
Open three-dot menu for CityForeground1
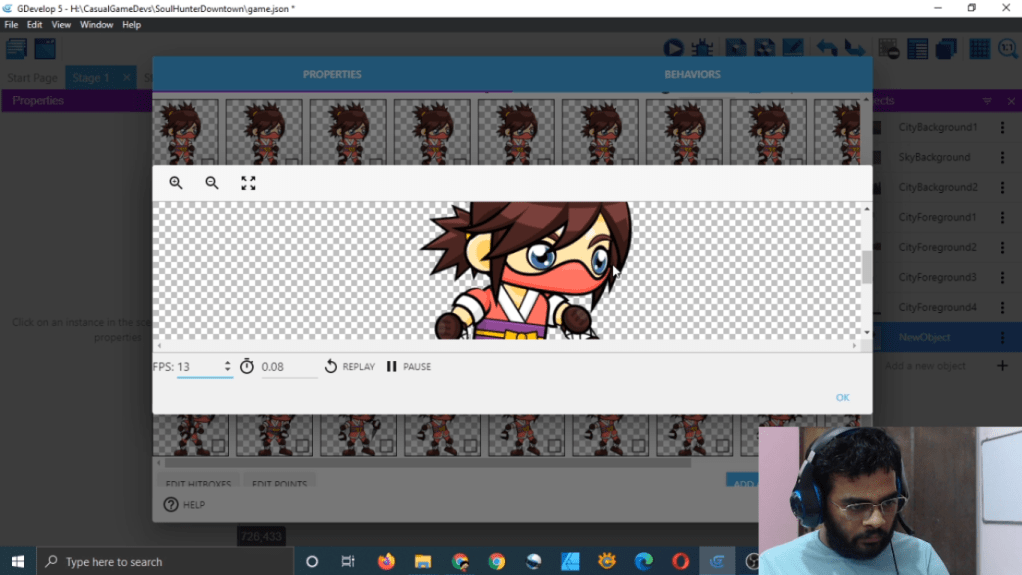(1002, 217)
